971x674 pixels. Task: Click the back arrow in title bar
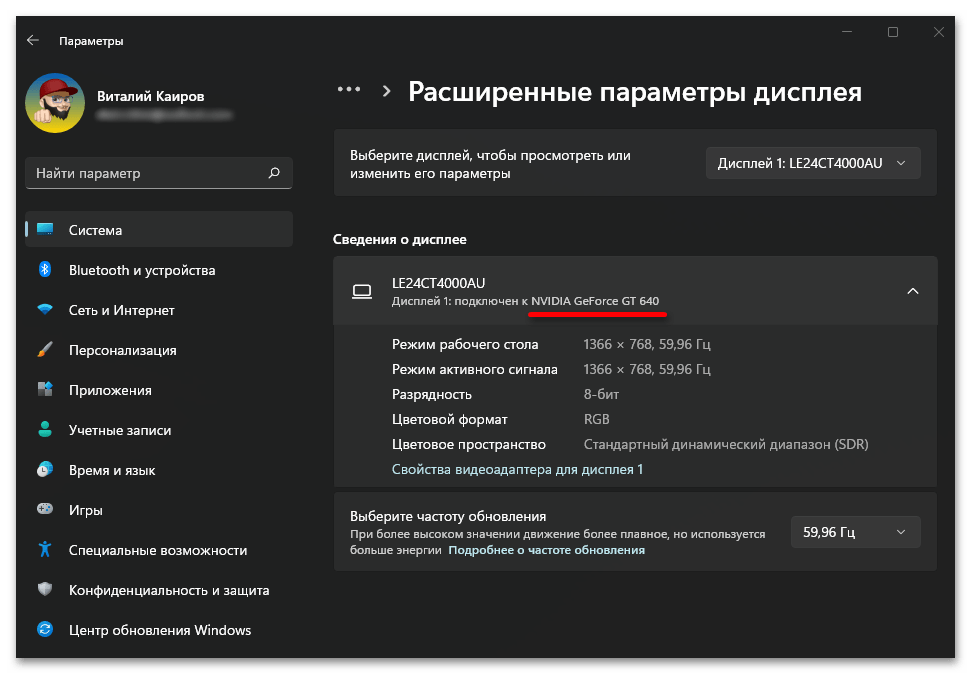33,40
